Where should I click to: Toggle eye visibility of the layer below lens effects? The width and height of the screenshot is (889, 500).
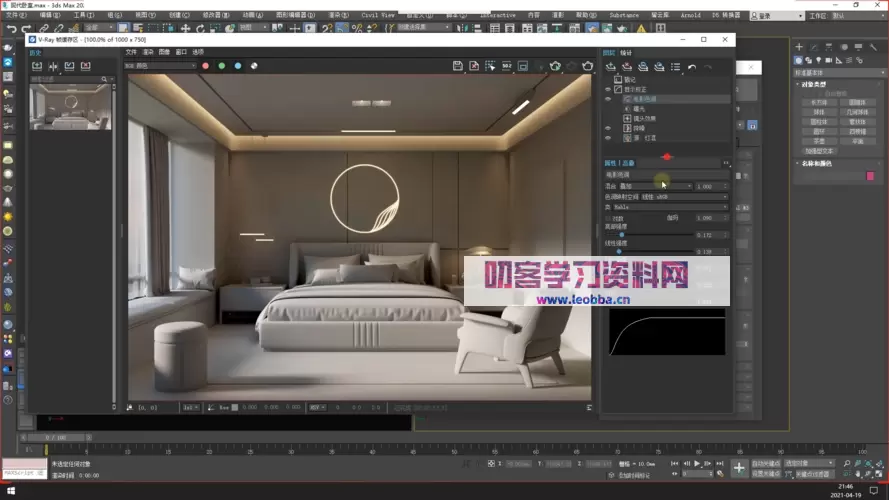click(x=608, y=128)
